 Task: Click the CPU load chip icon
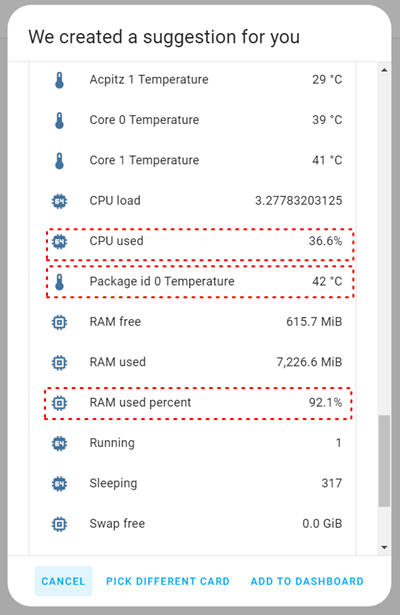pyautogui.click(x=59, y=201)
